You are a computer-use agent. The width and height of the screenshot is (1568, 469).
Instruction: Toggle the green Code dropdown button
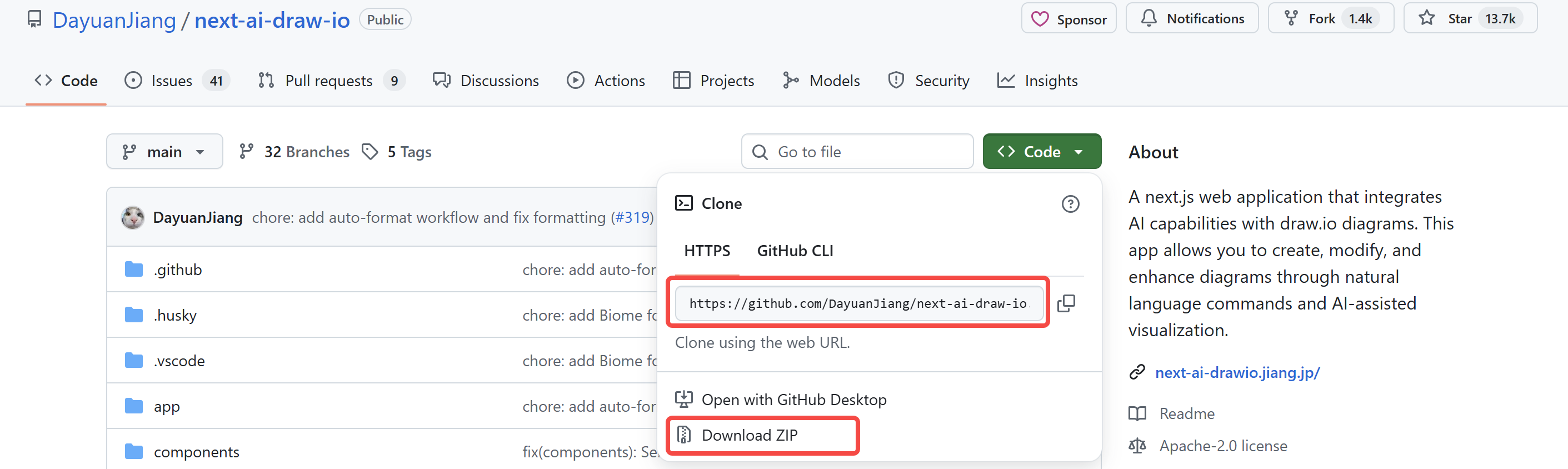(1041, 151)
